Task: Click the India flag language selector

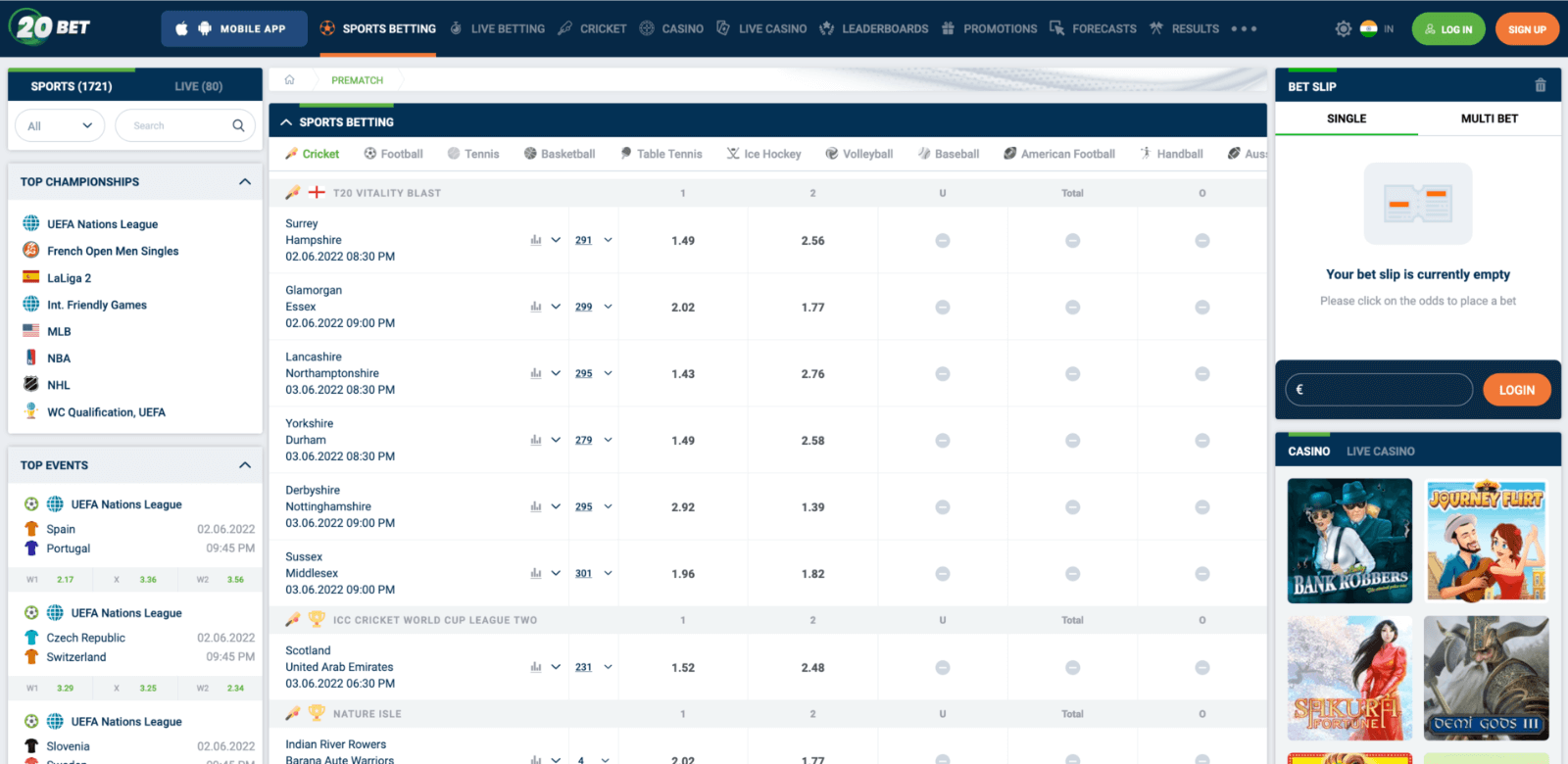Action: coord(1369,28)
